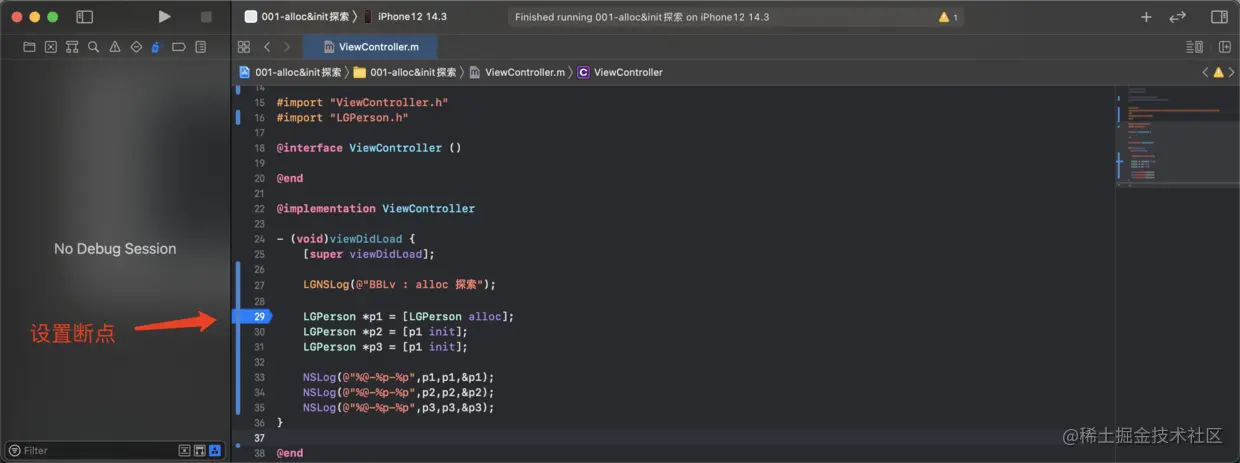Screen dimensions: 1240x463
Task: Toggle the second debug navigator filter button
Action: point(200,451)
